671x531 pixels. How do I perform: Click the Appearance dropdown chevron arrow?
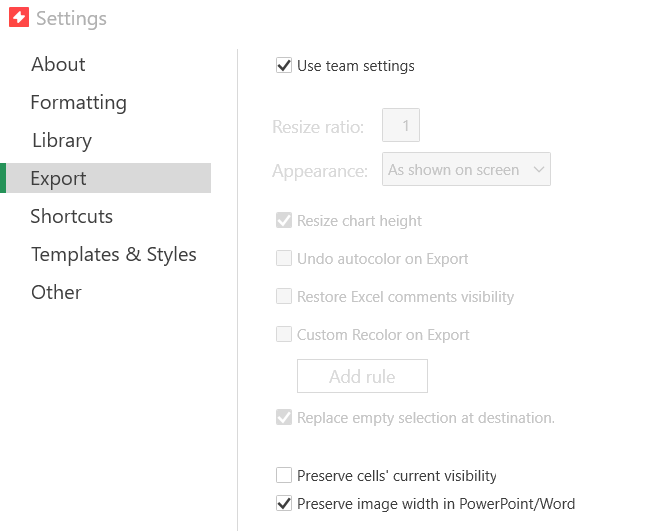point(539,169)
